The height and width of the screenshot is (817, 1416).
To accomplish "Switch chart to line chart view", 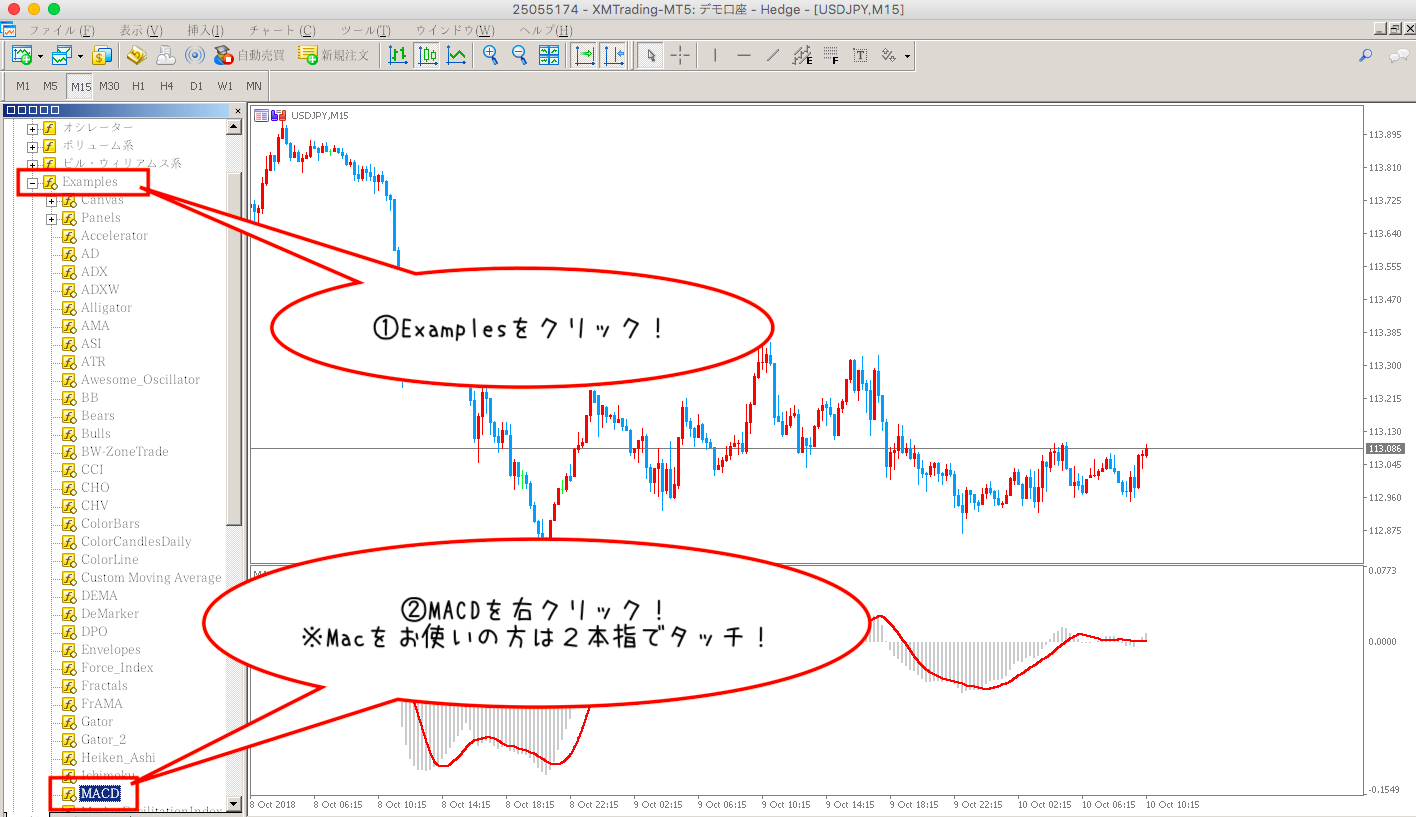I will pos(457,55).
